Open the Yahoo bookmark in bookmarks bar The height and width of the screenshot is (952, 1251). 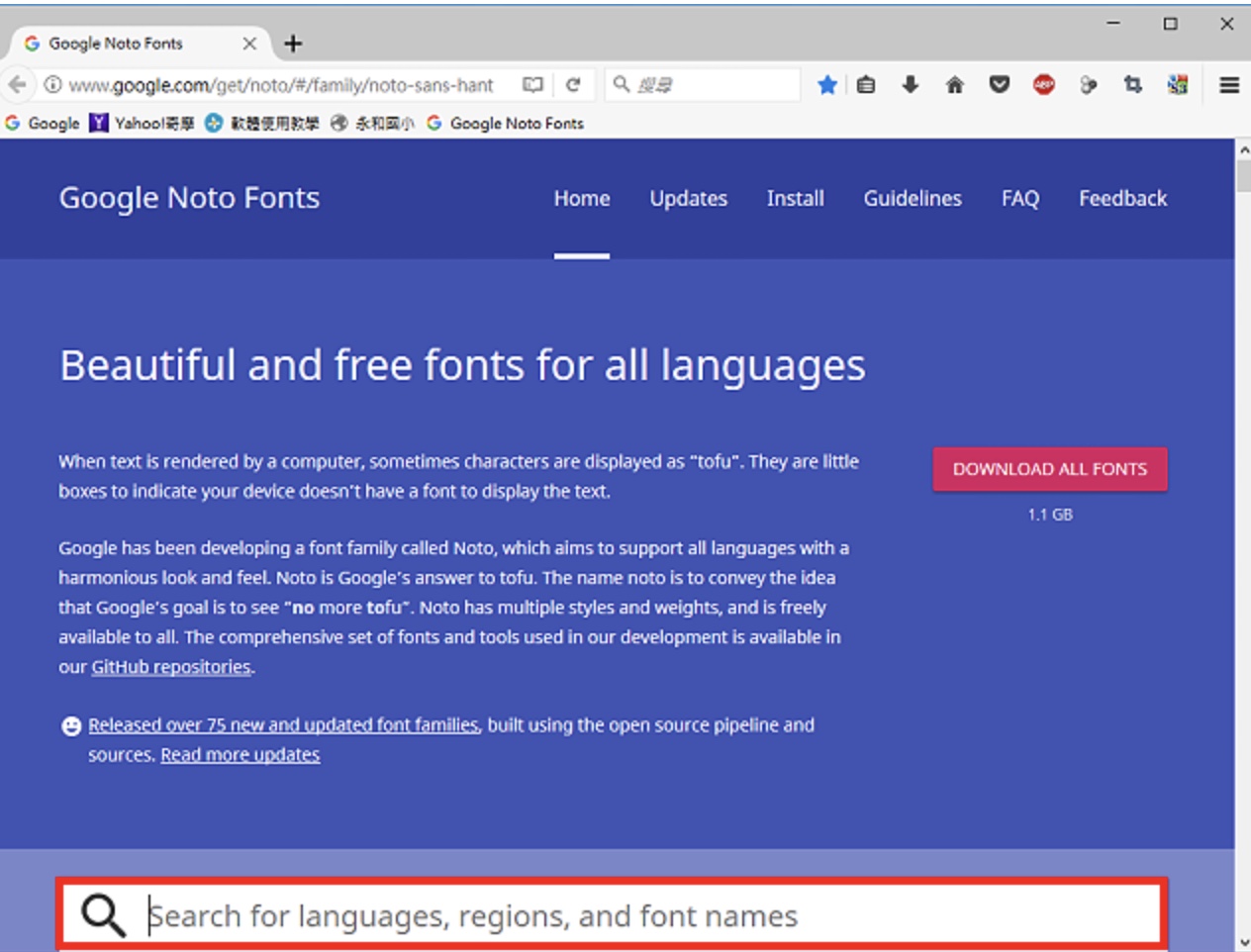click(142, 123)
